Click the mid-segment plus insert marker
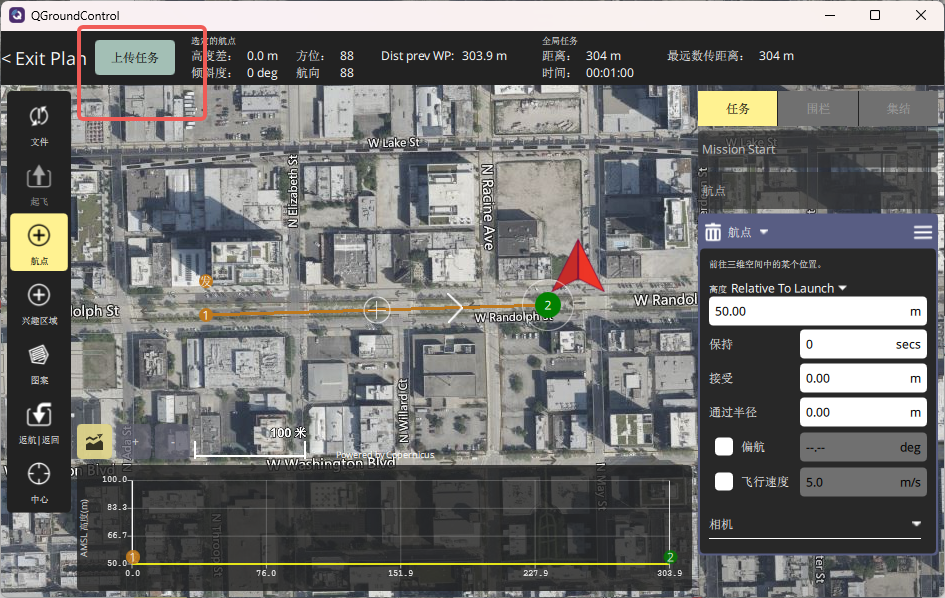Screen dimensions: 945x598 [377, 310]
